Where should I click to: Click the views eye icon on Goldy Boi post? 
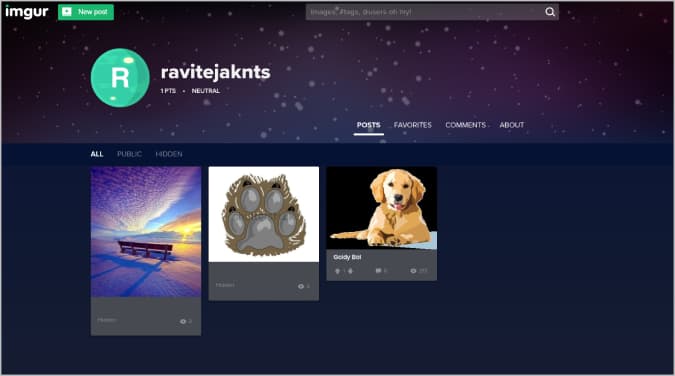point(413,271)
